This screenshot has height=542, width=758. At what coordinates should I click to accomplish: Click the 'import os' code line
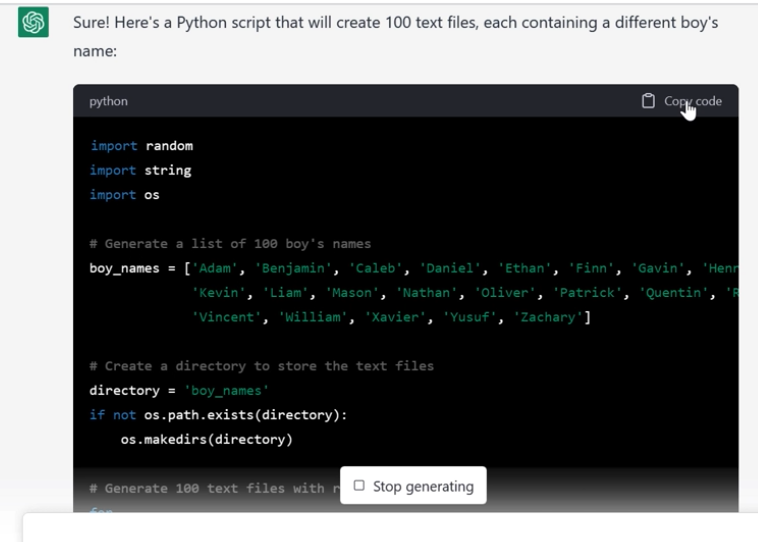tap(124, 195)
